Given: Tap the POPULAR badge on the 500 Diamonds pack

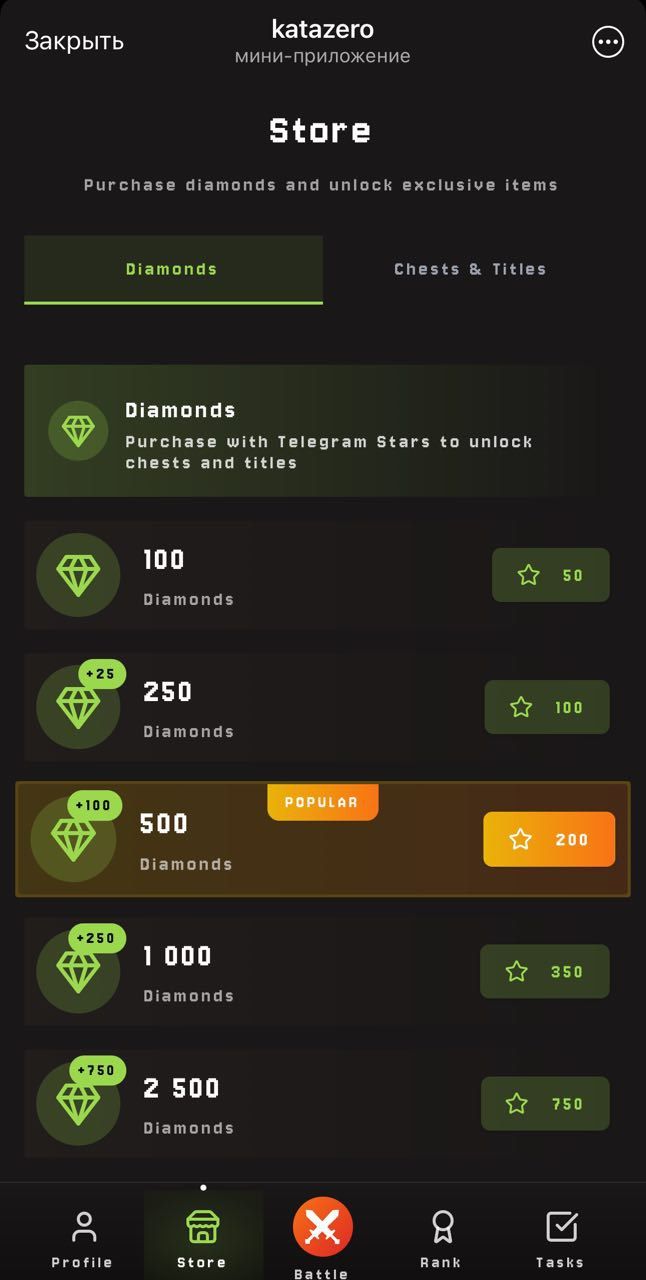Looking at the screenshot, I should [x=322, y=801].
